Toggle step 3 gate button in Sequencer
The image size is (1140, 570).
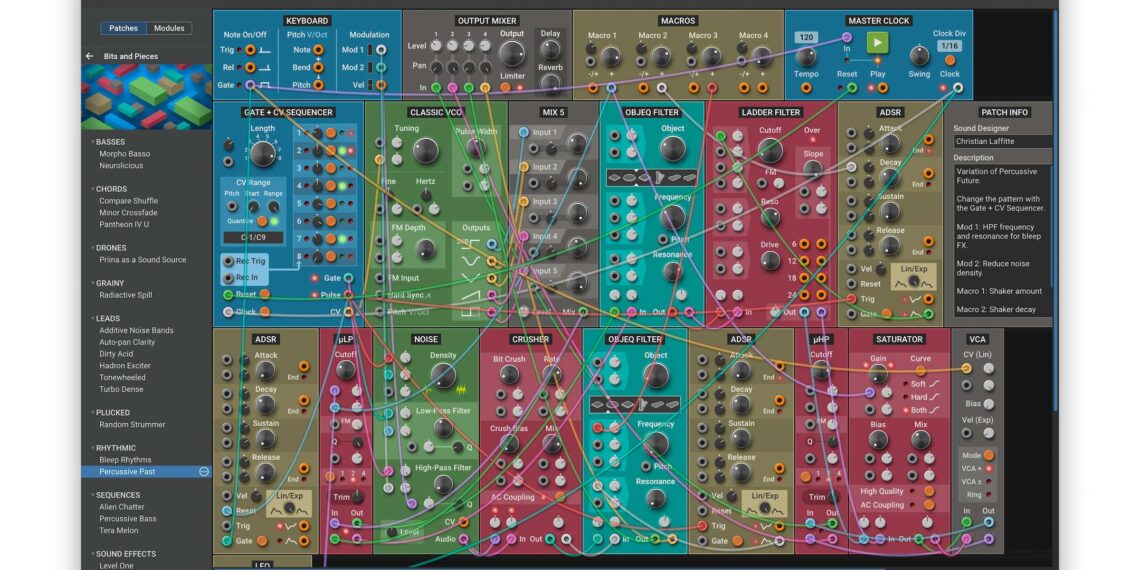[x=331, y=168]
